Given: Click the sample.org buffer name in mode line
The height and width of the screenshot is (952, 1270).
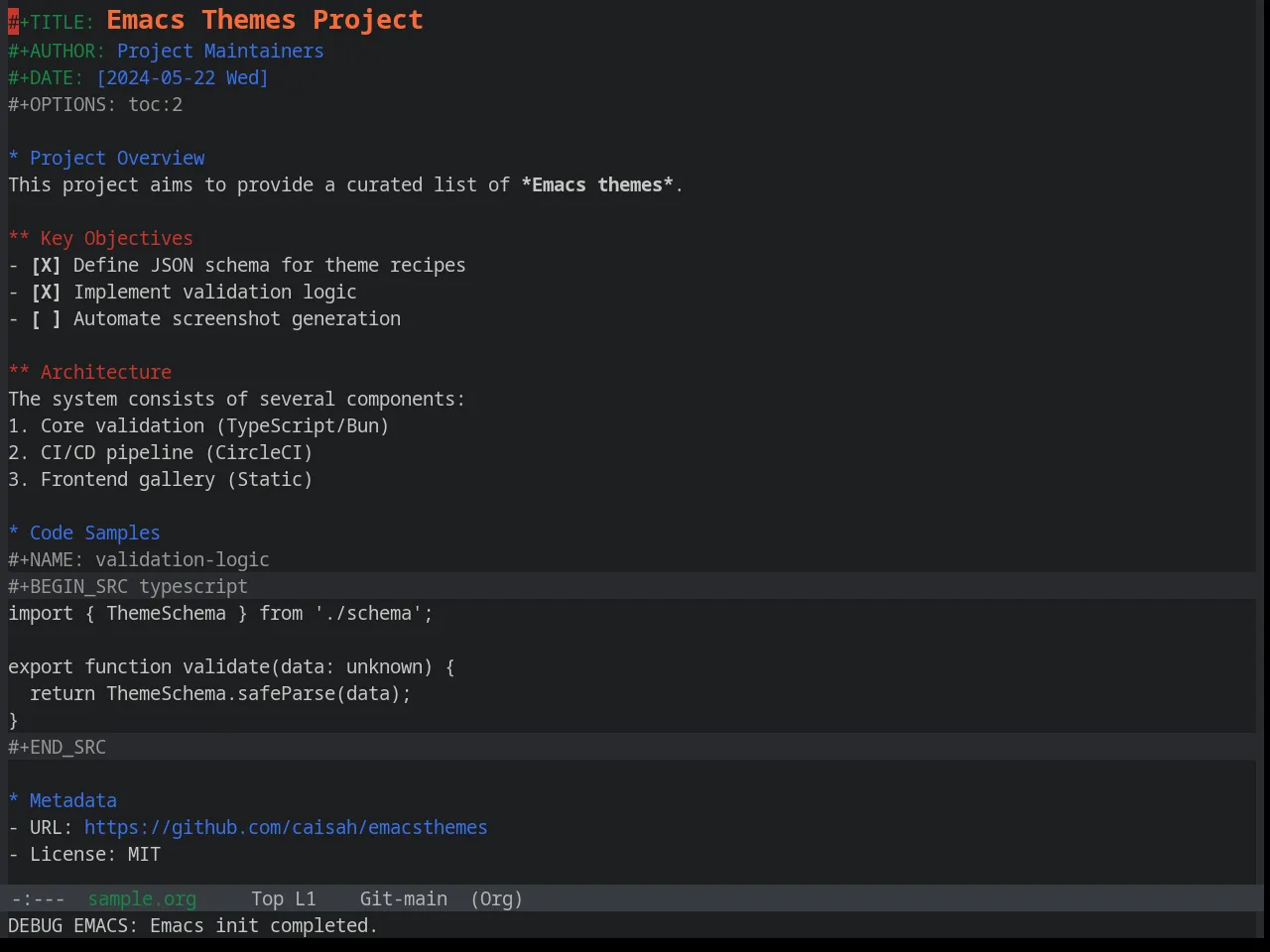Looking at the screenshot, I should coord(142,899).
